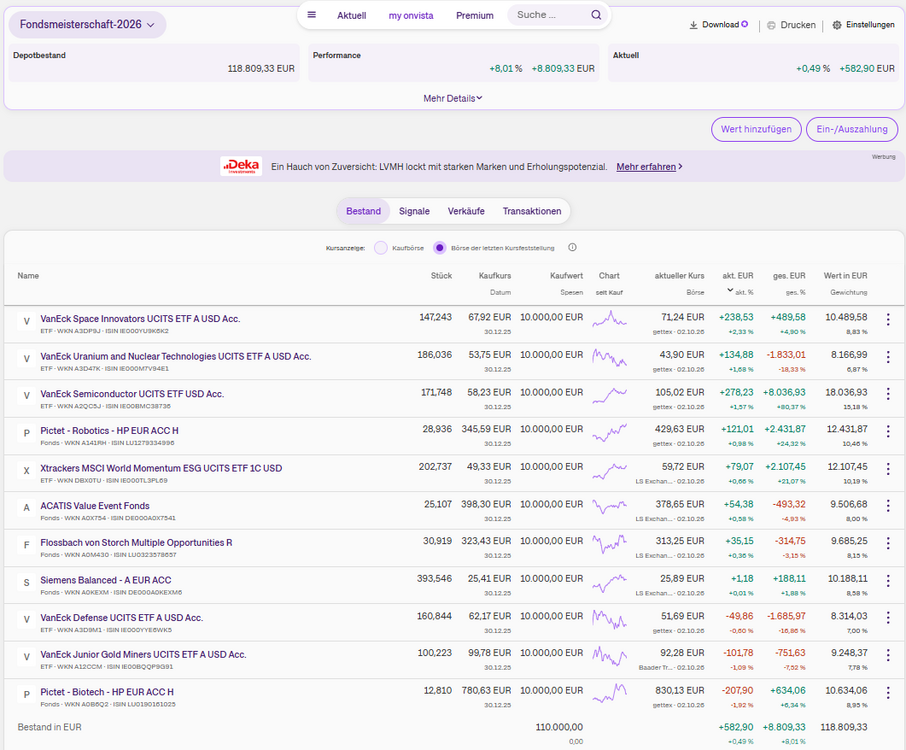Open the Siemens Balanced - A EUR ACC link
Screen dimensions: 906x750
tap(106, 580)
